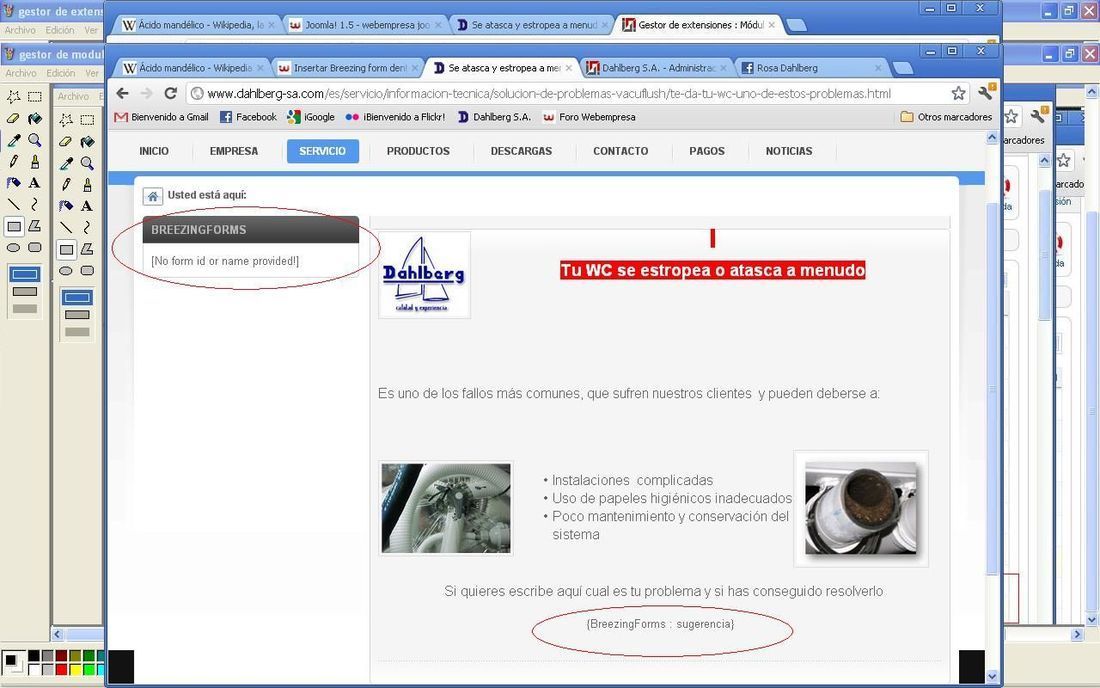The height and width of the screenshot is (688, 1100).
Task: Open DESCARGAS in site navigation
Action: click(521, 151)
